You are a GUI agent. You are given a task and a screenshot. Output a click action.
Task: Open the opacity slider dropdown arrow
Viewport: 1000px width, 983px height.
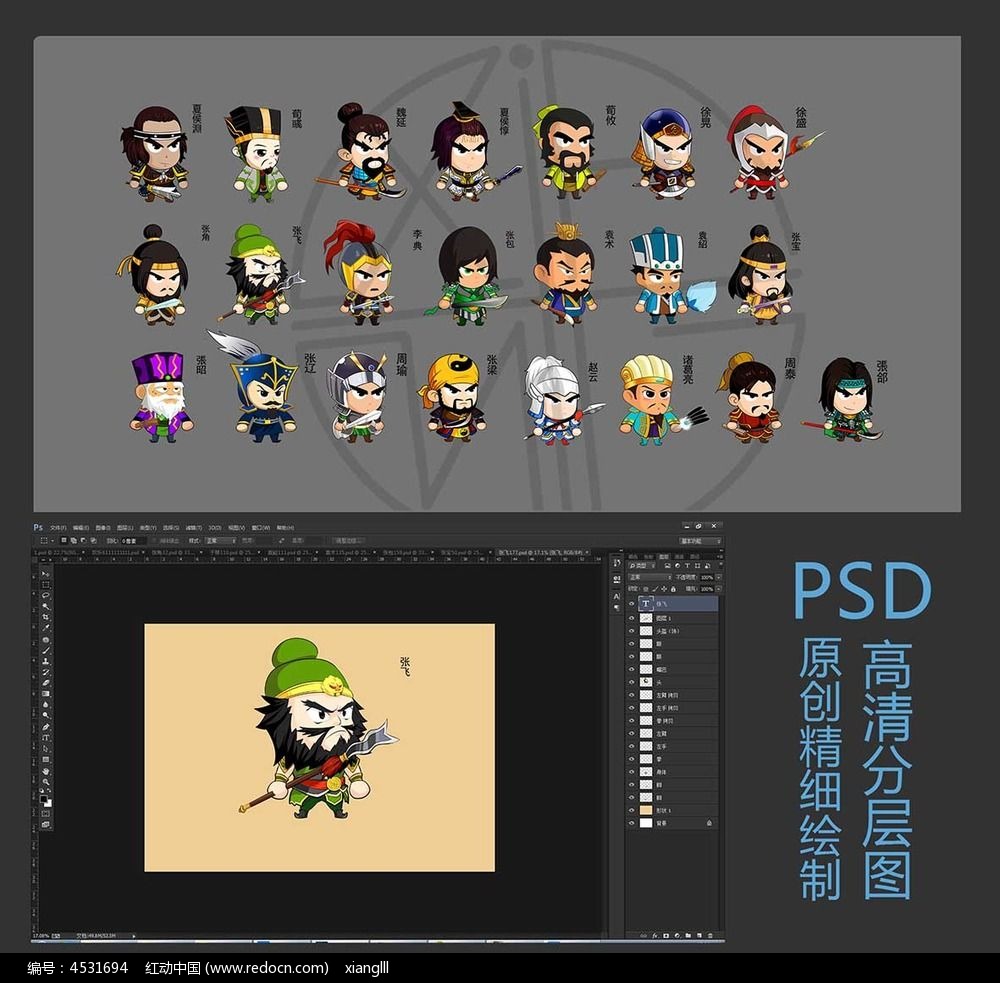coord(718,577)
